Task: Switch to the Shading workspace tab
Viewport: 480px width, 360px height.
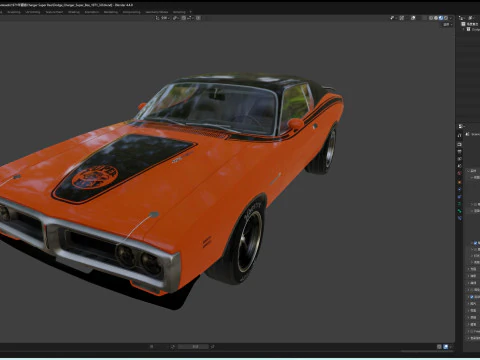Action: point(74,12)
